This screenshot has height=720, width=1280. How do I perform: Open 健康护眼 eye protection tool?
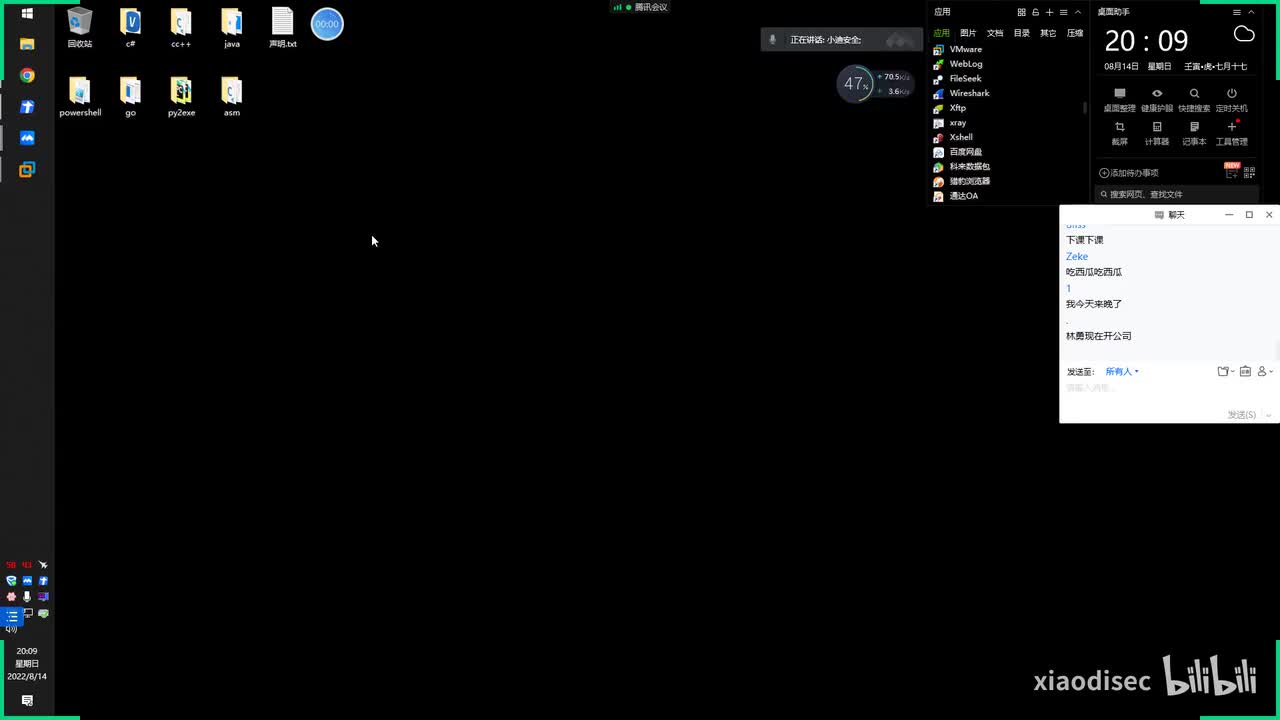[1157, 100]
